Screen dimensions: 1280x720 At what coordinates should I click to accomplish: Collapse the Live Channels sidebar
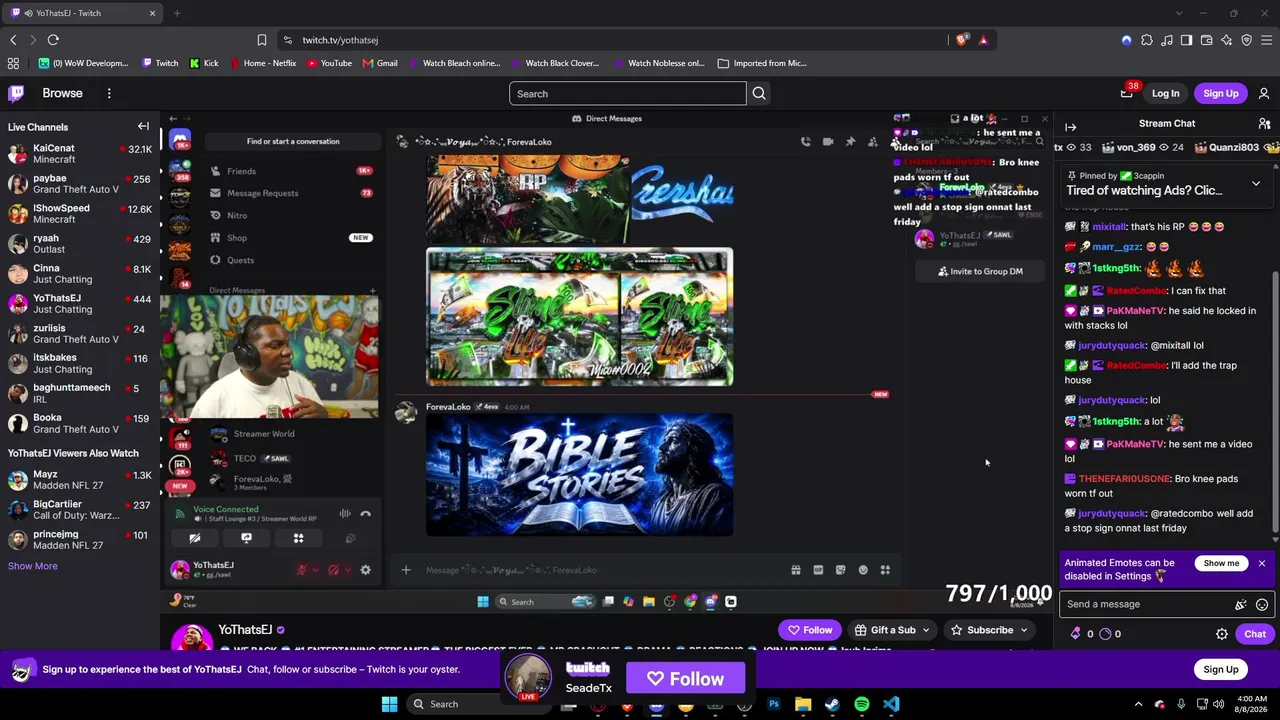point(143,127)
